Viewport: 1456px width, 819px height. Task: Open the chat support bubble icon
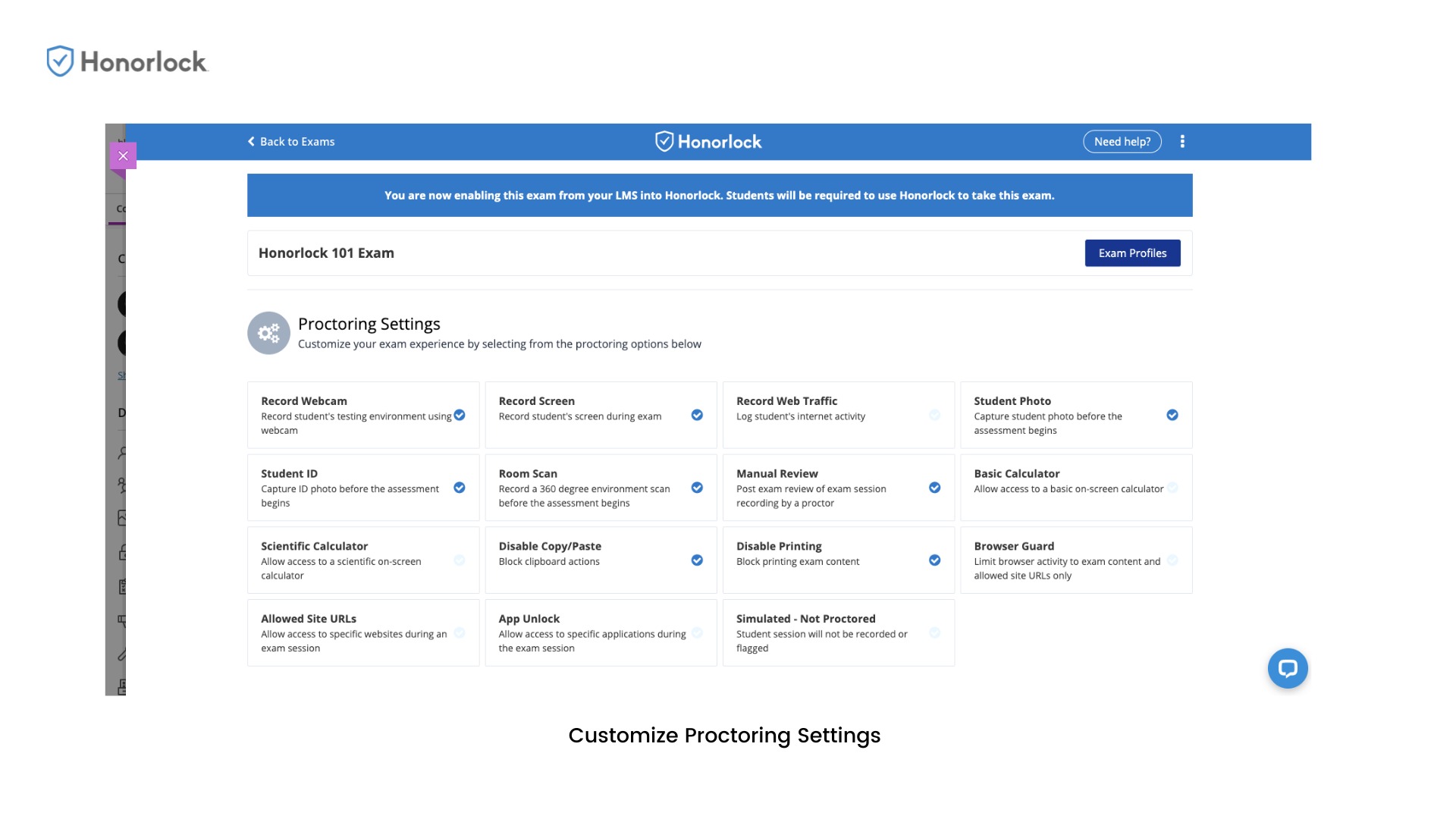pos(1288,668)
